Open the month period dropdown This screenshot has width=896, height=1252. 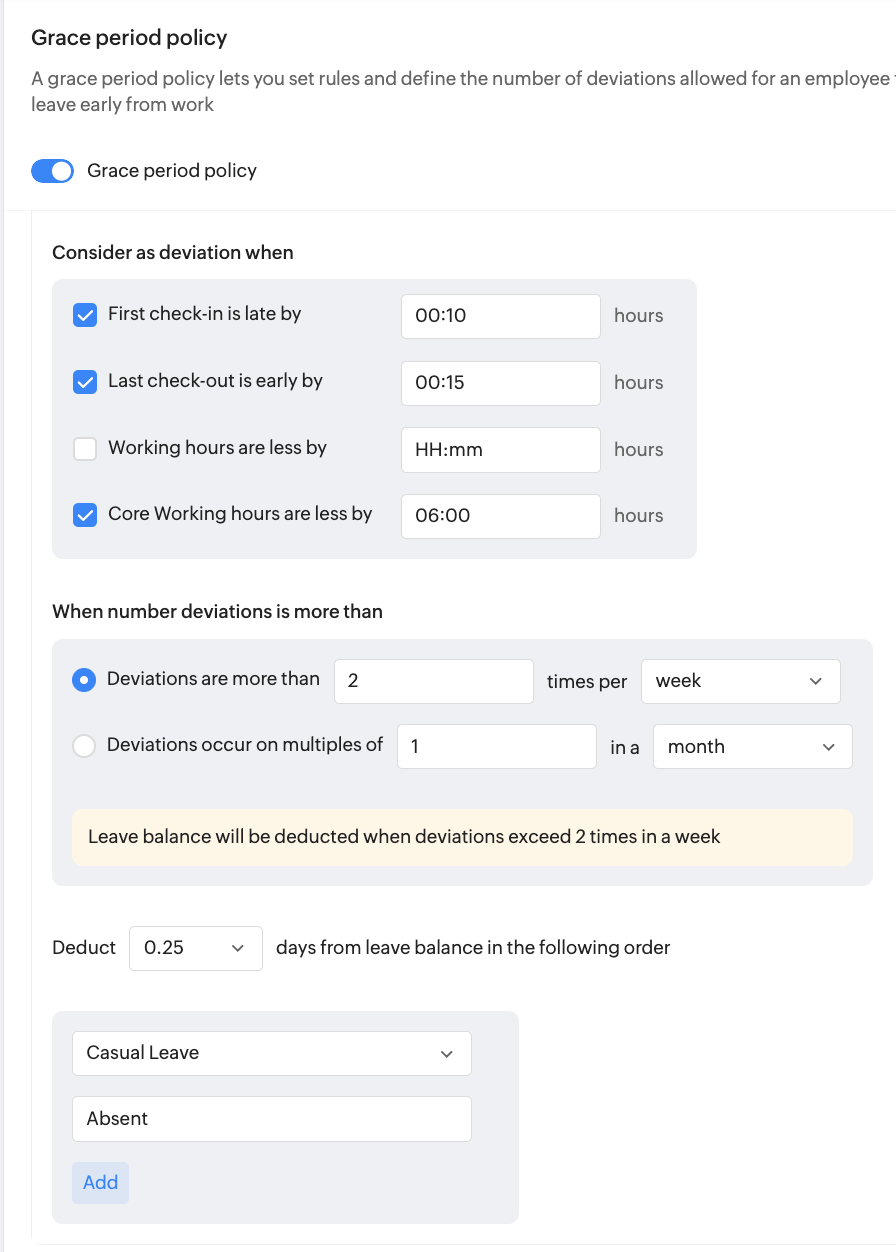(752, 747)
